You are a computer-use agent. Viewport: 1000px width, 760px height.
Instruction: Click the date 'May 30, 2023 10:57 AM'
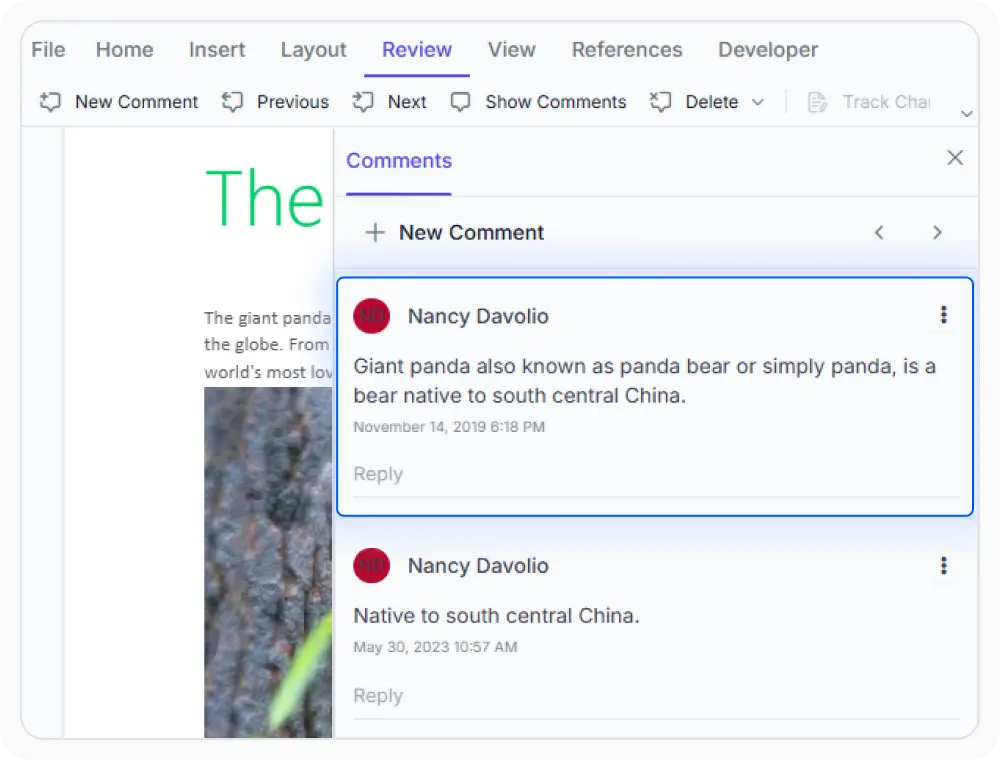click(435, 647)
